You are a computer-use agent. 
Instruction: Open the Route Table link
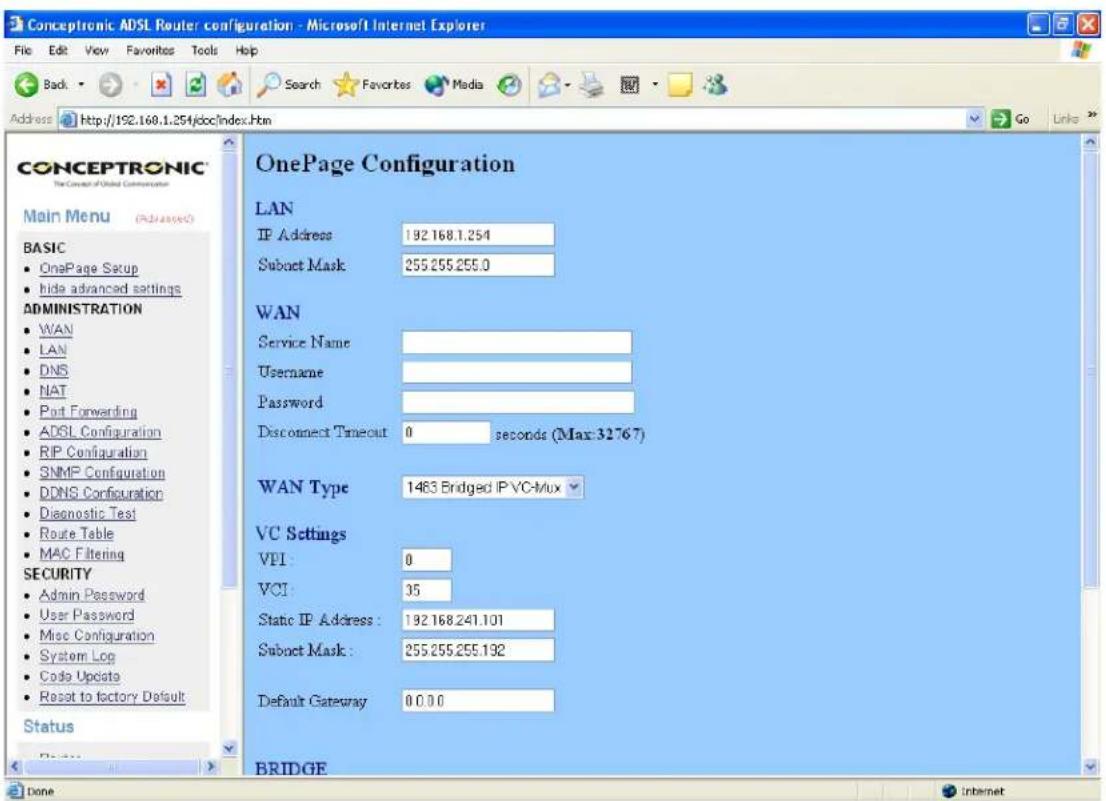[x=76, y=534]
